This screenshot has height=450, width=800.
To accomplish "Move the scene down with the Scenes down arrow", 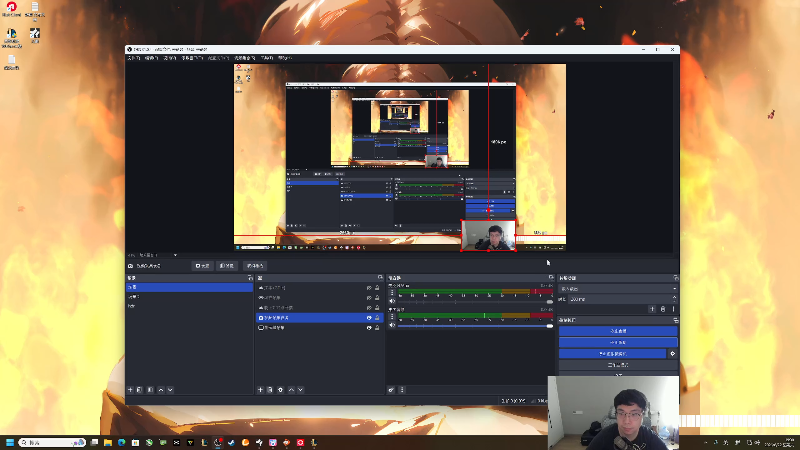I will pos(170,390).
